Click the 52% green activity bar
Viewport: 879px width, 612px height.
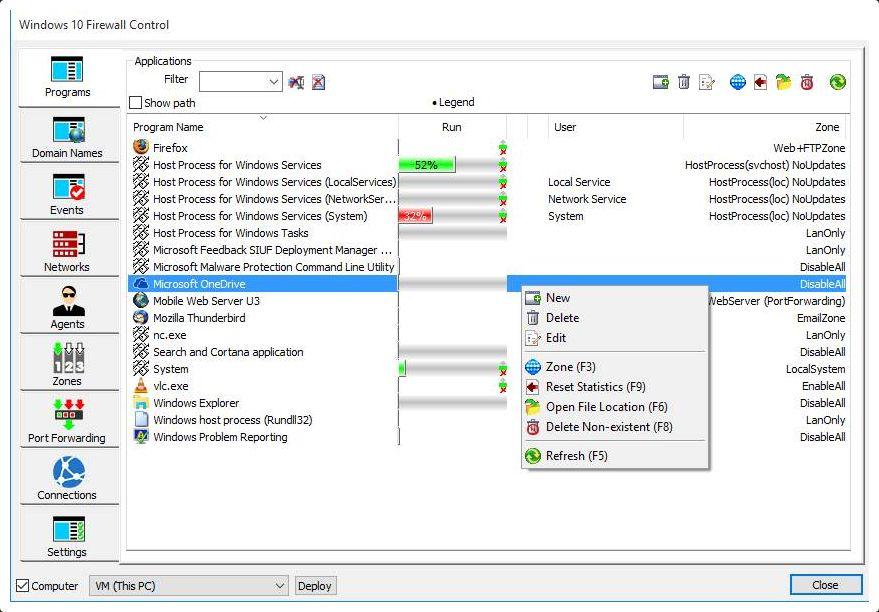[x=427, y=165]
